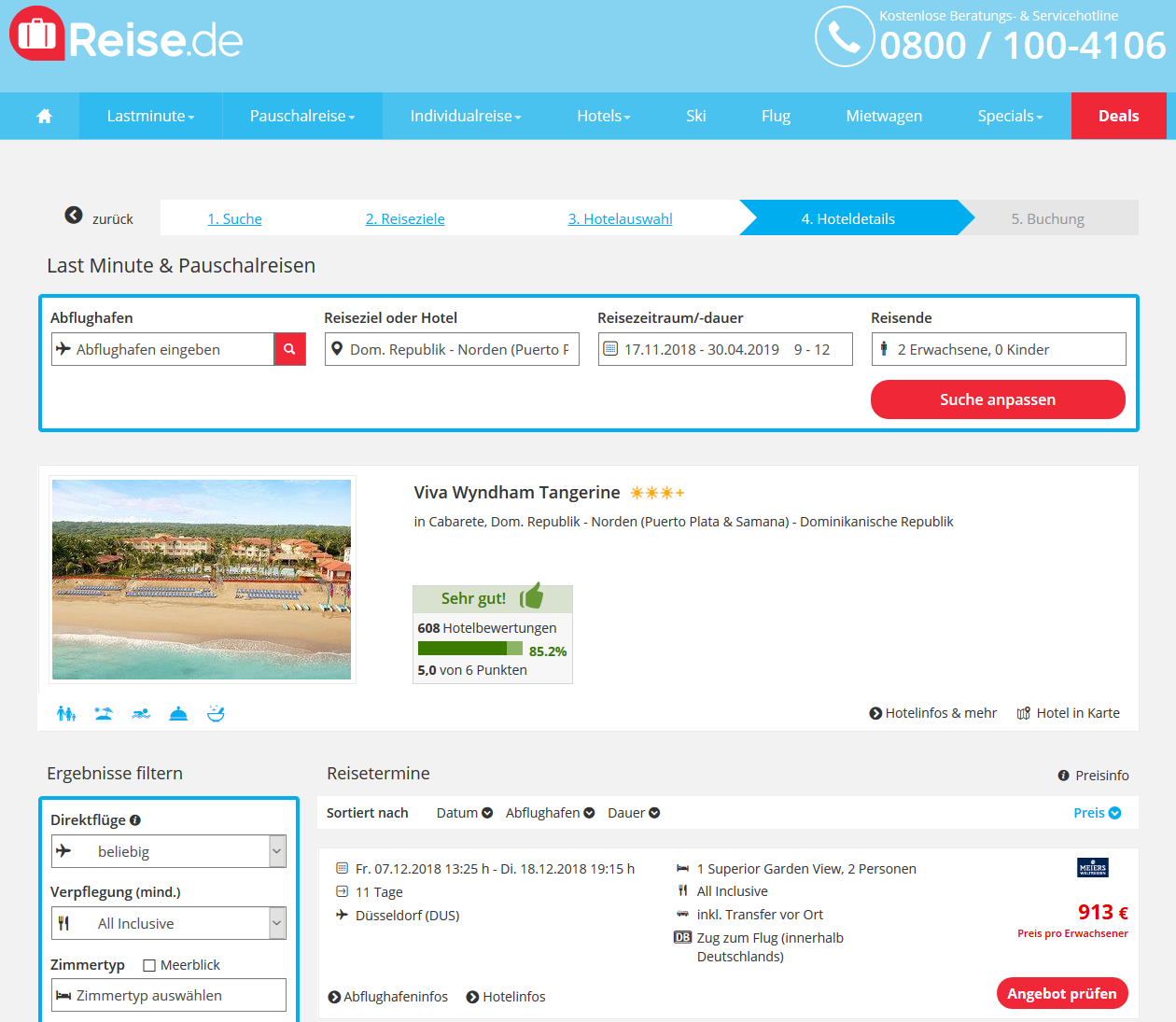Click the beach amenity icon
1176x1022 pixels.
(104, 714)
